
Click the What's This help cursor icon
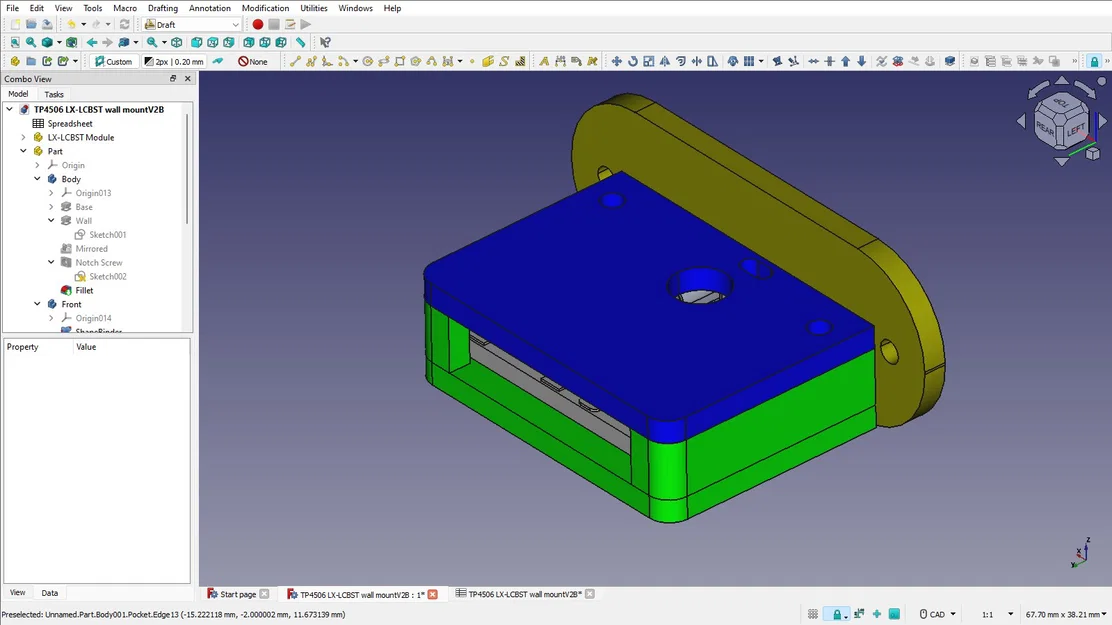[325, 43]
